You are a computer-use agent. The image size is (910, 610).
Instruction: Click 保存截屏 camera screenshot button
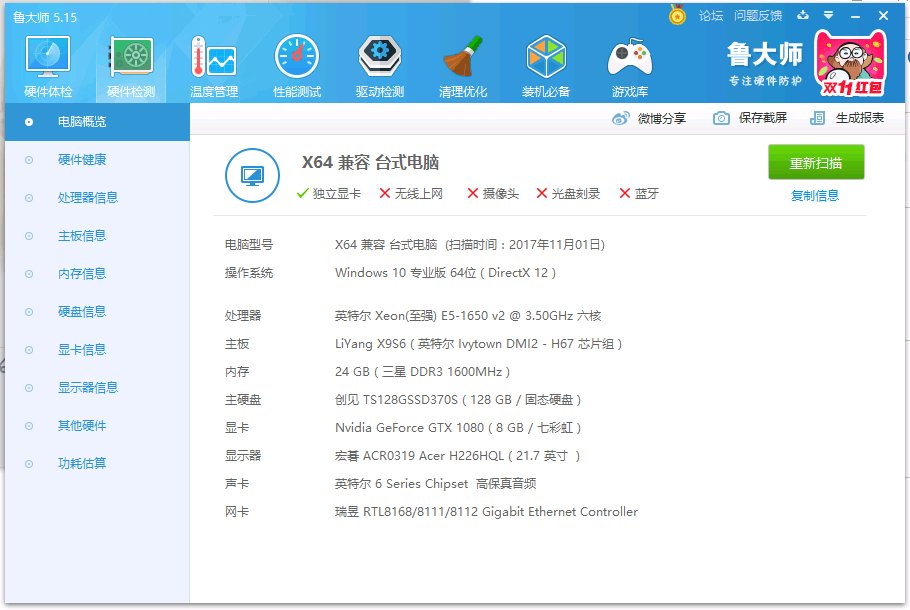click(750, 118)
